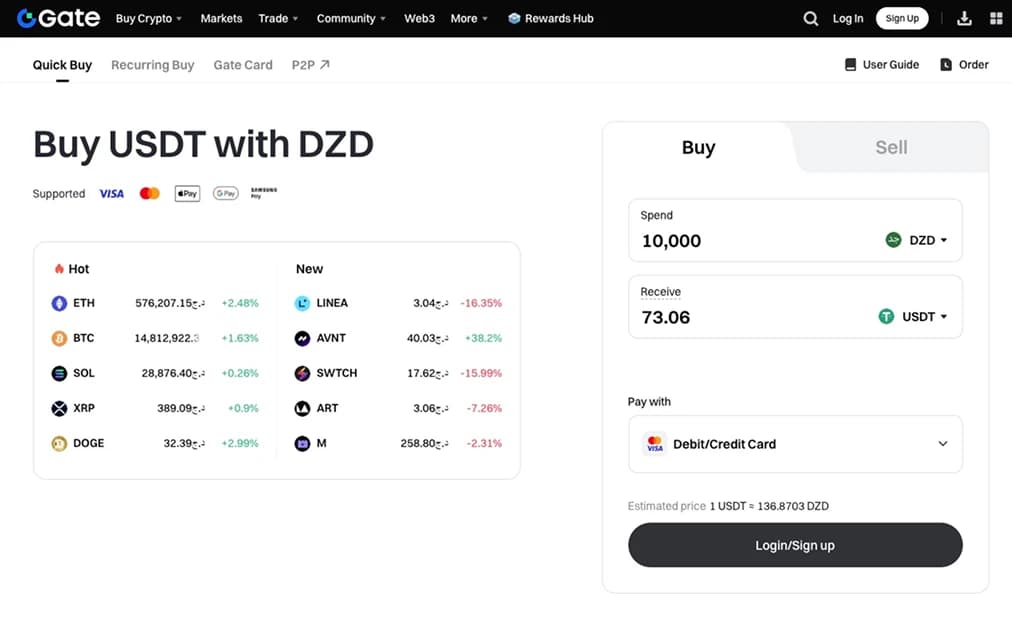Expand the Buy Crypto menu
This screenshot has height=635, width=1012.
coord(149,18)
